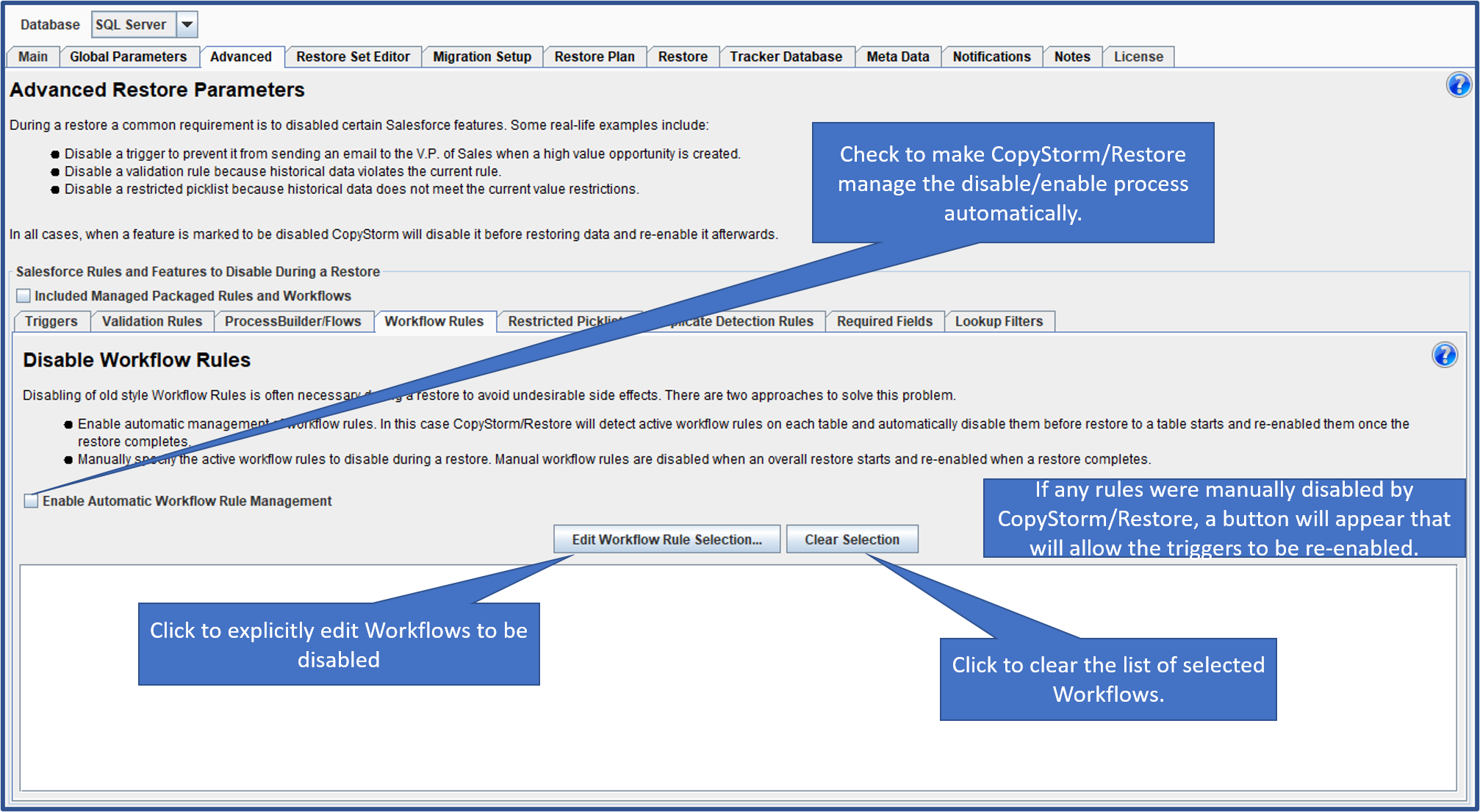Open Tracker Database tab
This screenshot has height=812, width=1480.
786,57
